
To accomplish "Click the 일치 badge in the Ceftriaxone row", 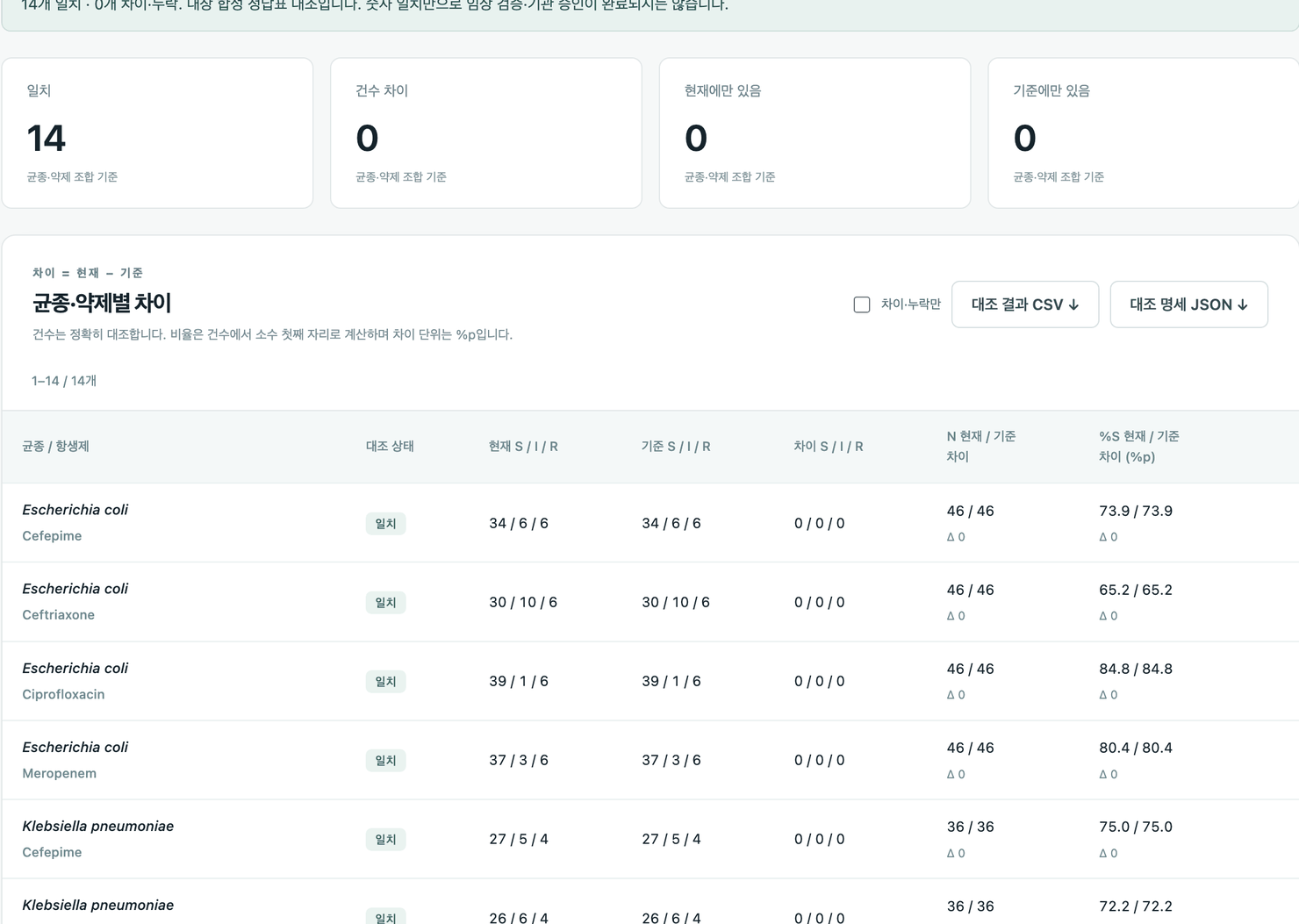I will tap(385, 603).
